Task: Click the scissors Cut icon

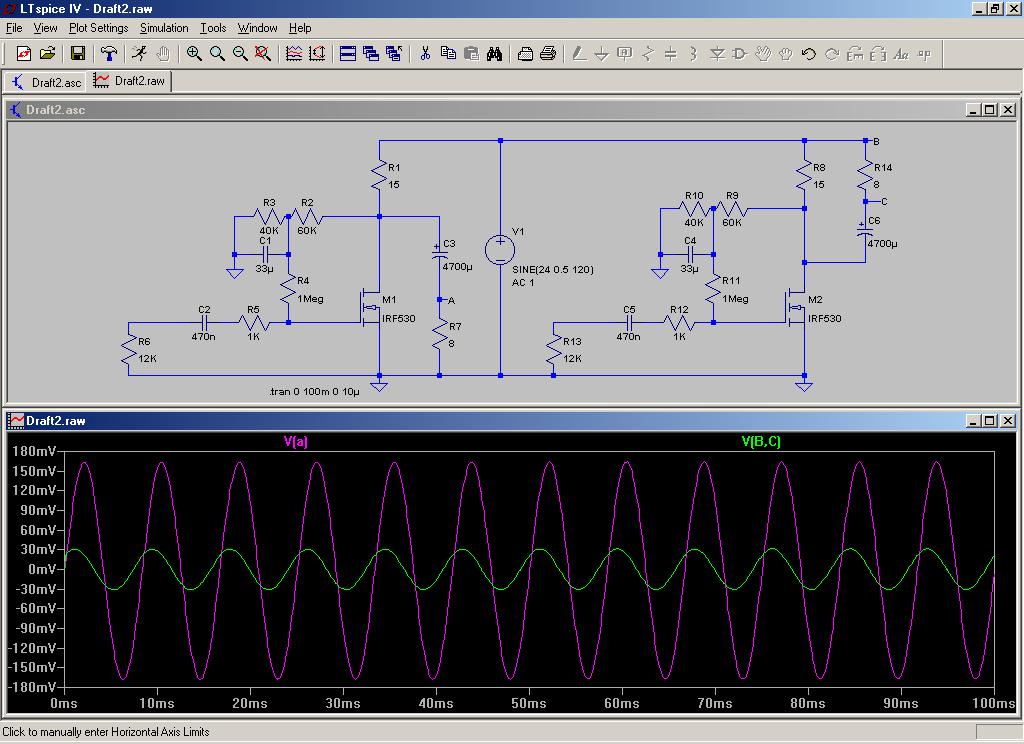Action: (425, 54)
